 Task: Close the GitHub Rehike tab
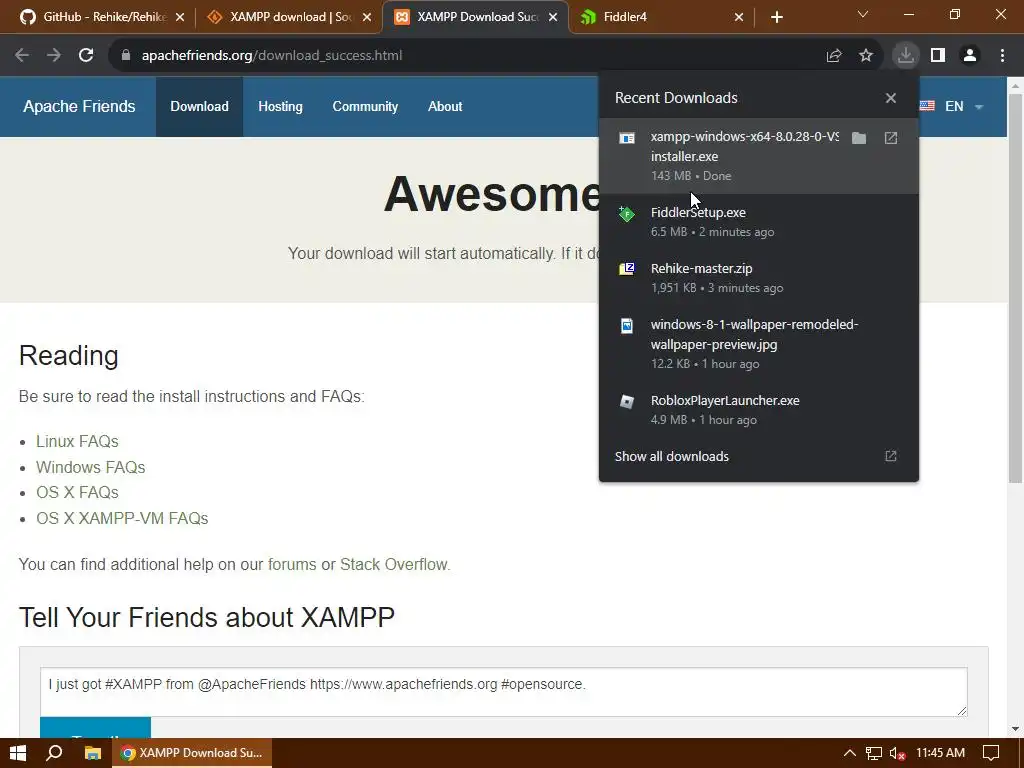180,17
